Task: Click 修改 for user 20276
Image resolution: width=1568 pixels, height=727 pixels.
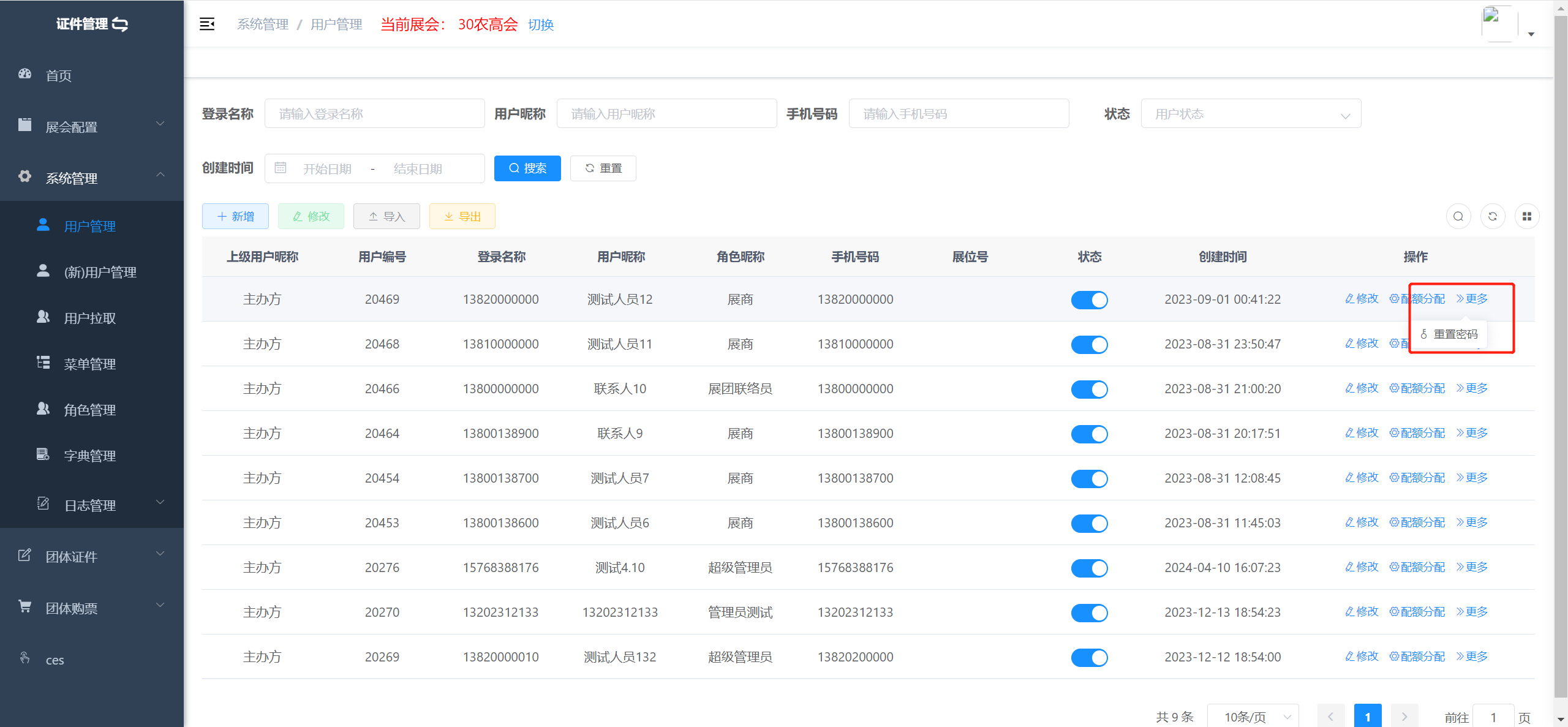Action: click(1362, 567)
